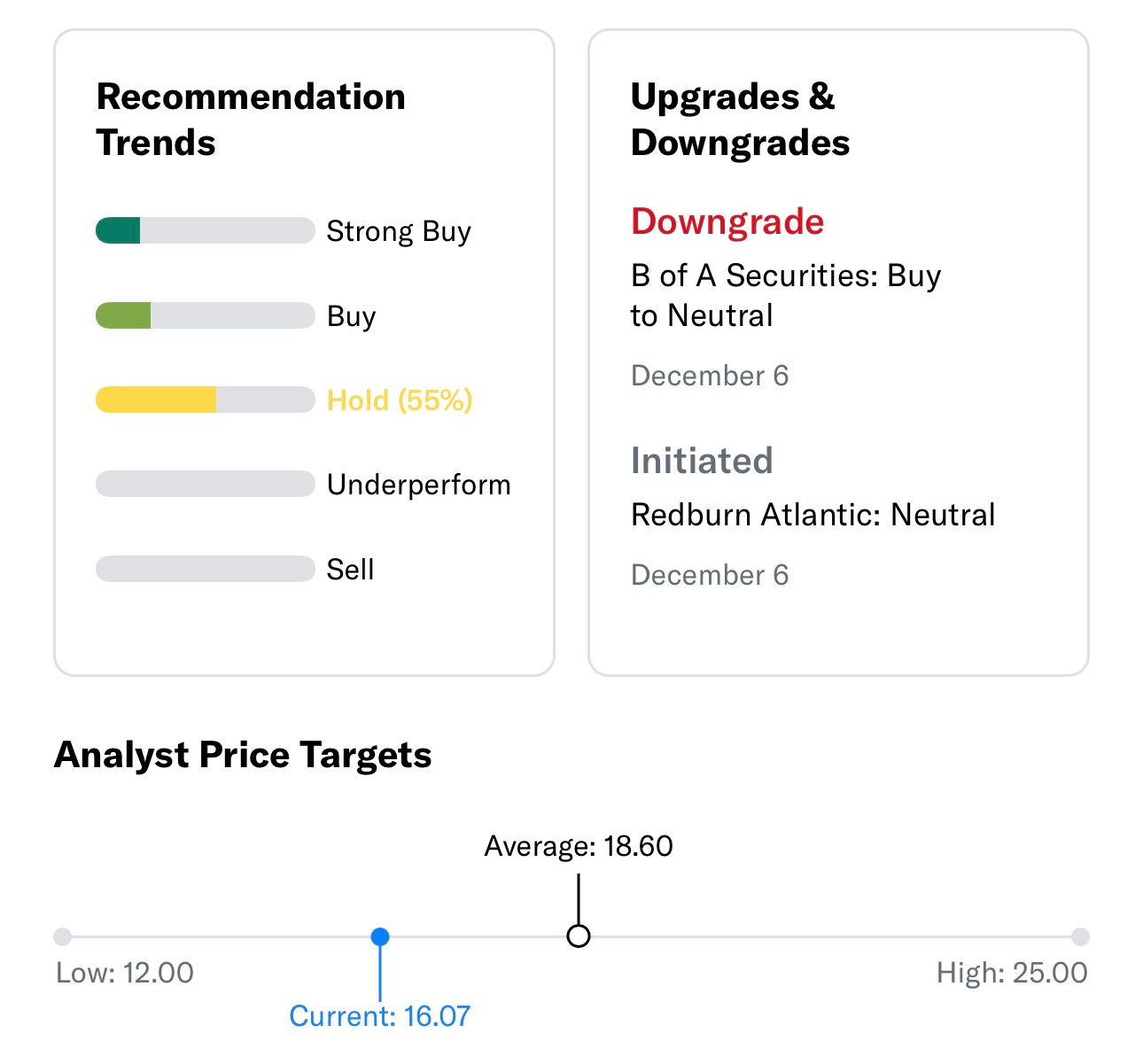Click the yellow Hold rating bar

pyautogui.click(x=205, y=400)
